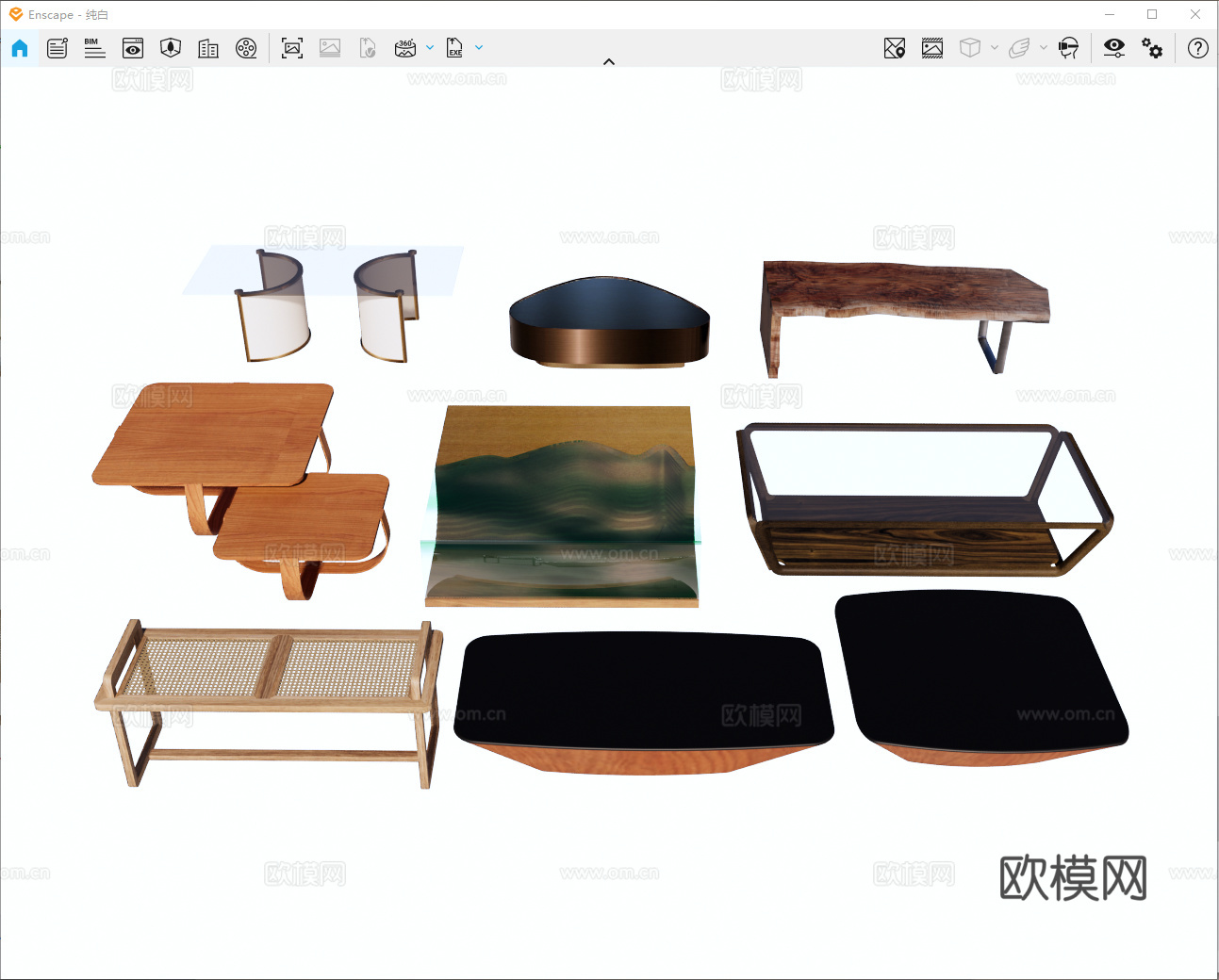This screenshot has width=1219, height=980.
Task: Take a screenshot with the framed picture icon
Action: (292, 48)
